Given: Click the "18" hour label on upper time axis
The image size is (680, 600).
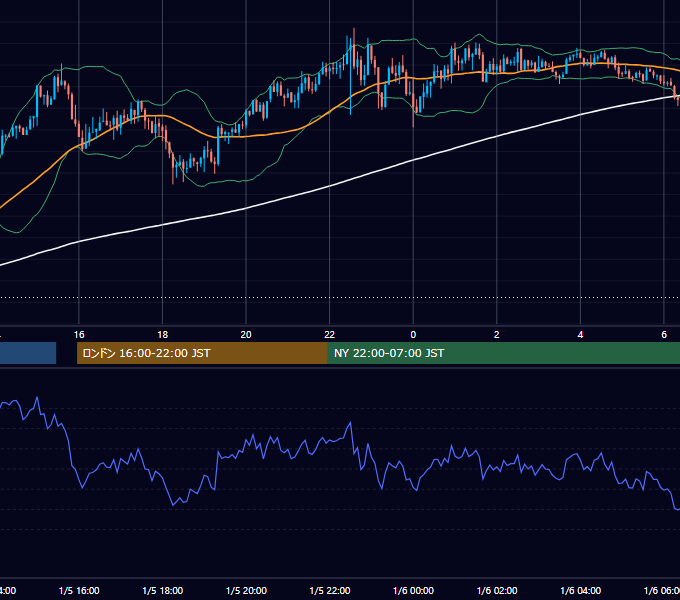Looking at the screenshot, I should [x=163, y=335].
